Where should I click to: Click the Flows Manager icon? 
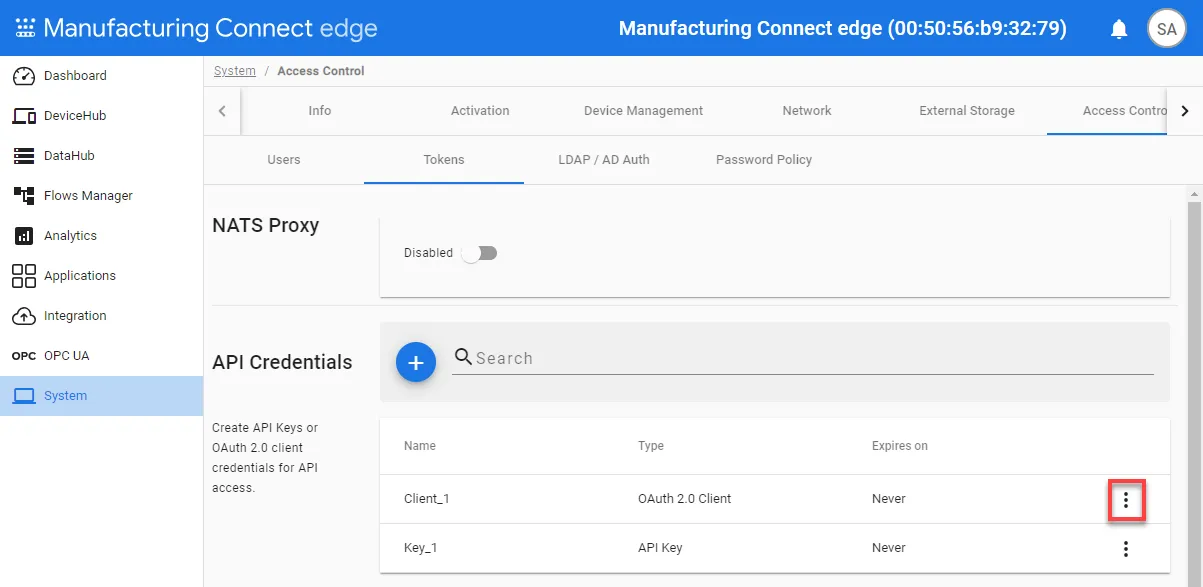tap(24, 196)
